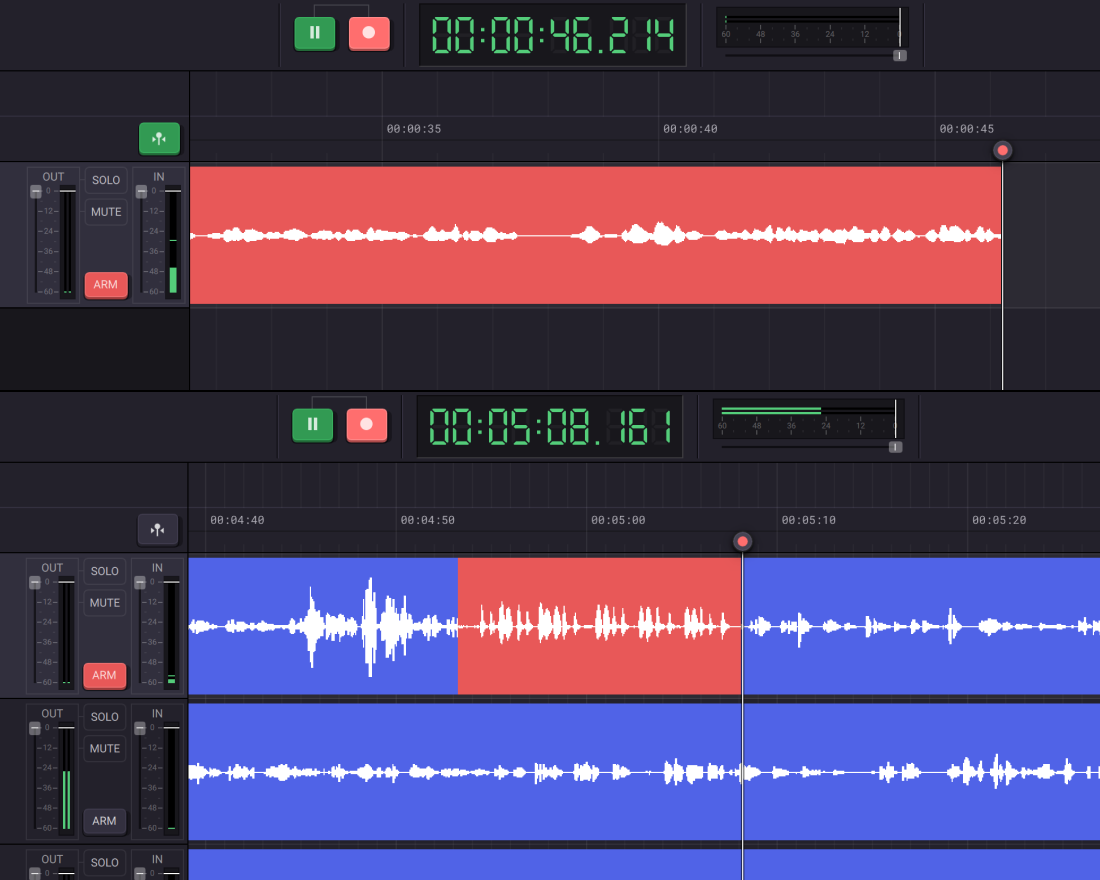Screen dimensions: 1100x880
Task: Mute the track with the partially red clip
Action: (x=105, y=603)
